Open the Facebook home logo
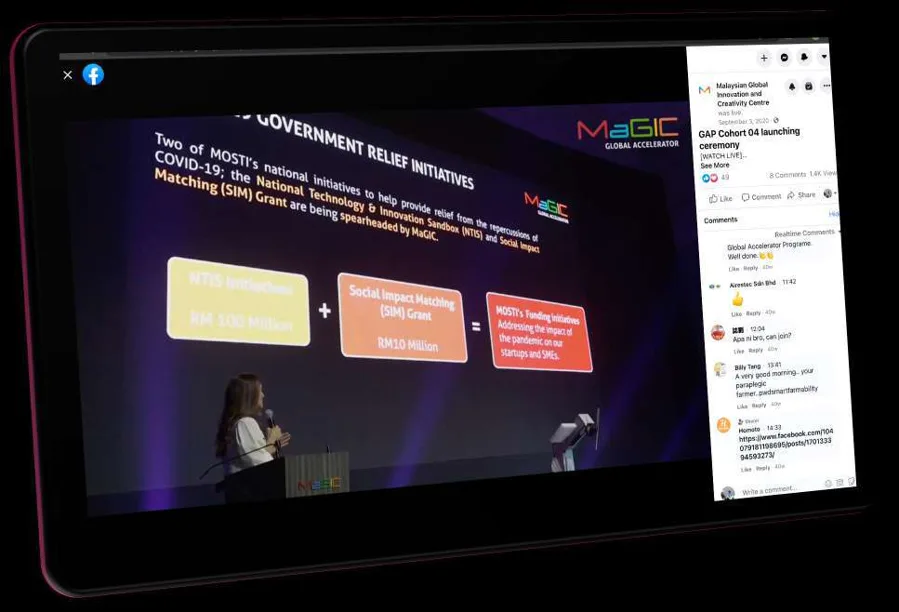 pos(93,75)
